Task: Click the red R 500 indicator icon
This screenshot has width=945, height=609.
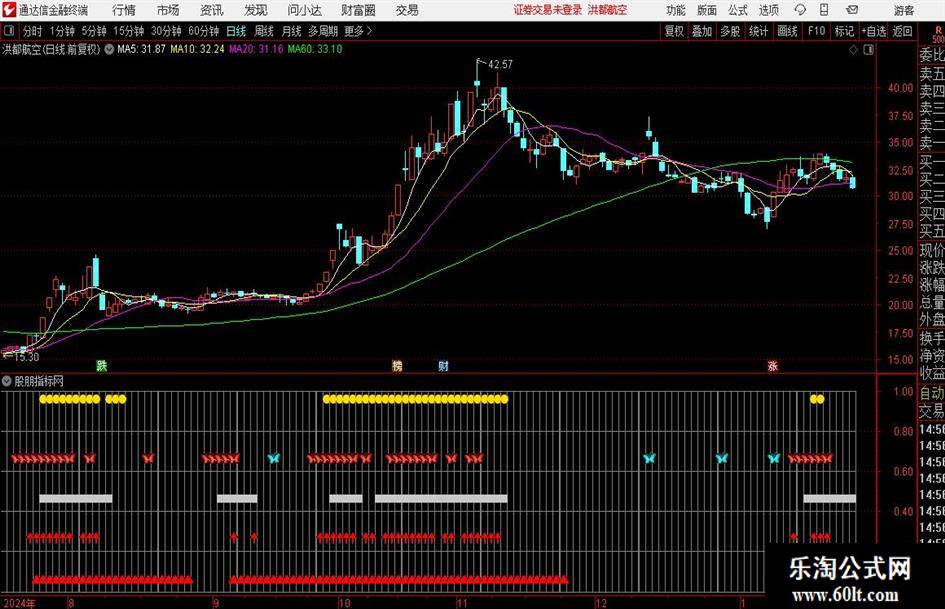Action: (x=938, y=34)
